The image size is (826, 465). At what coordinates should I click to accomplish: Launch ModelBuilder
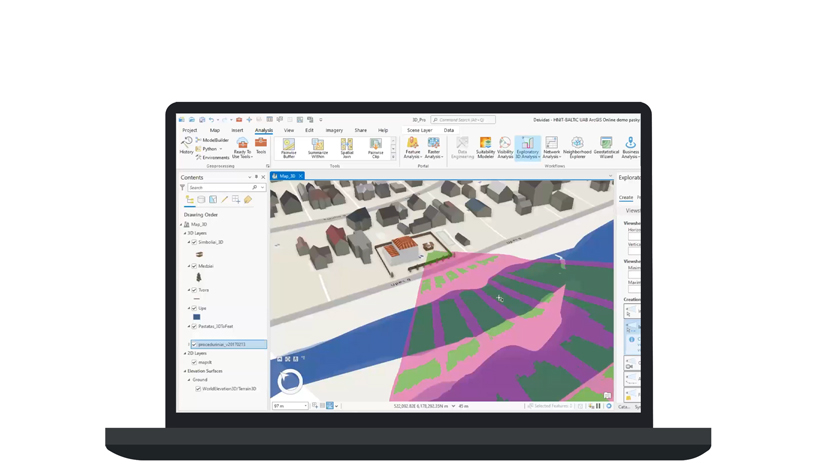click(212, 140)
